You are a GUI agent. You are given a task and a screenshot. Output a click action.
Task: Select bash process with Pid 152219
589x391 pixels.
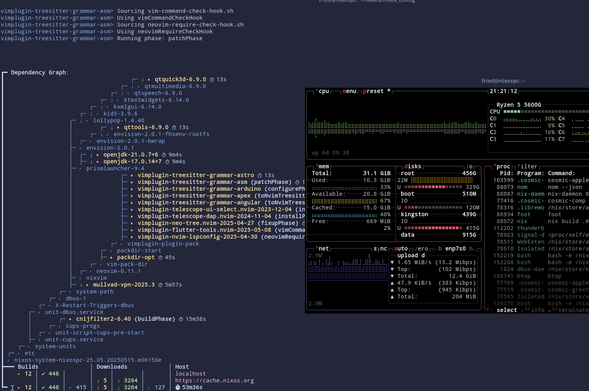[x=541, y=255]
